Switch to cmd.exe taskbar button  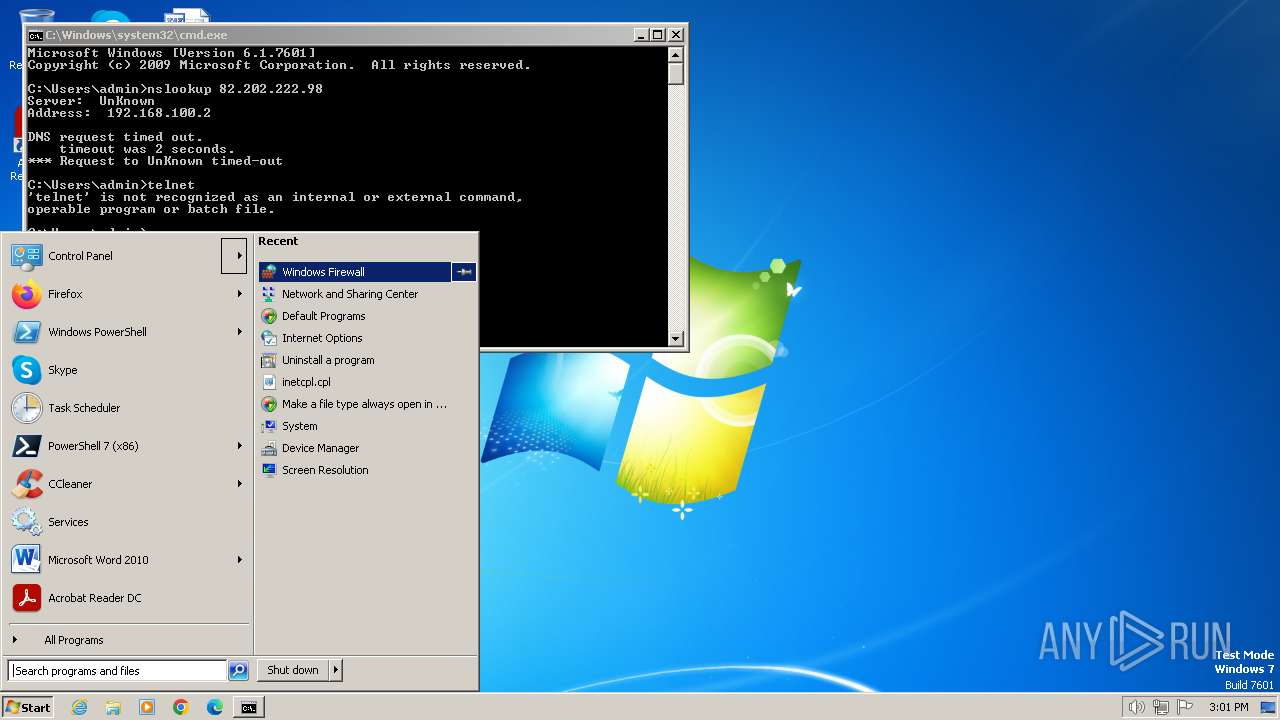tap(249, 707)
